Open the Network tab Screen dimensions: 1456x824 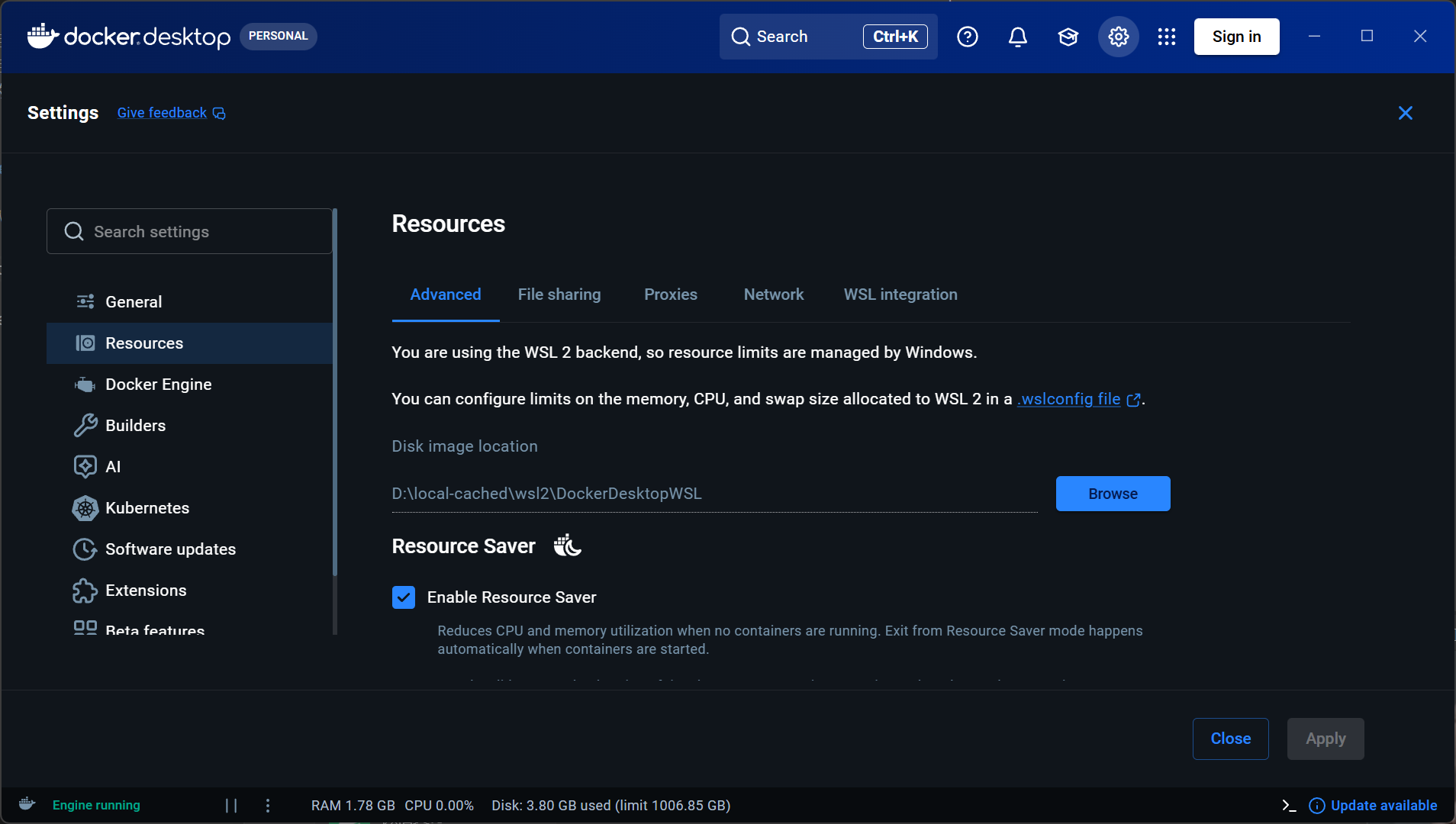point(774,295)
